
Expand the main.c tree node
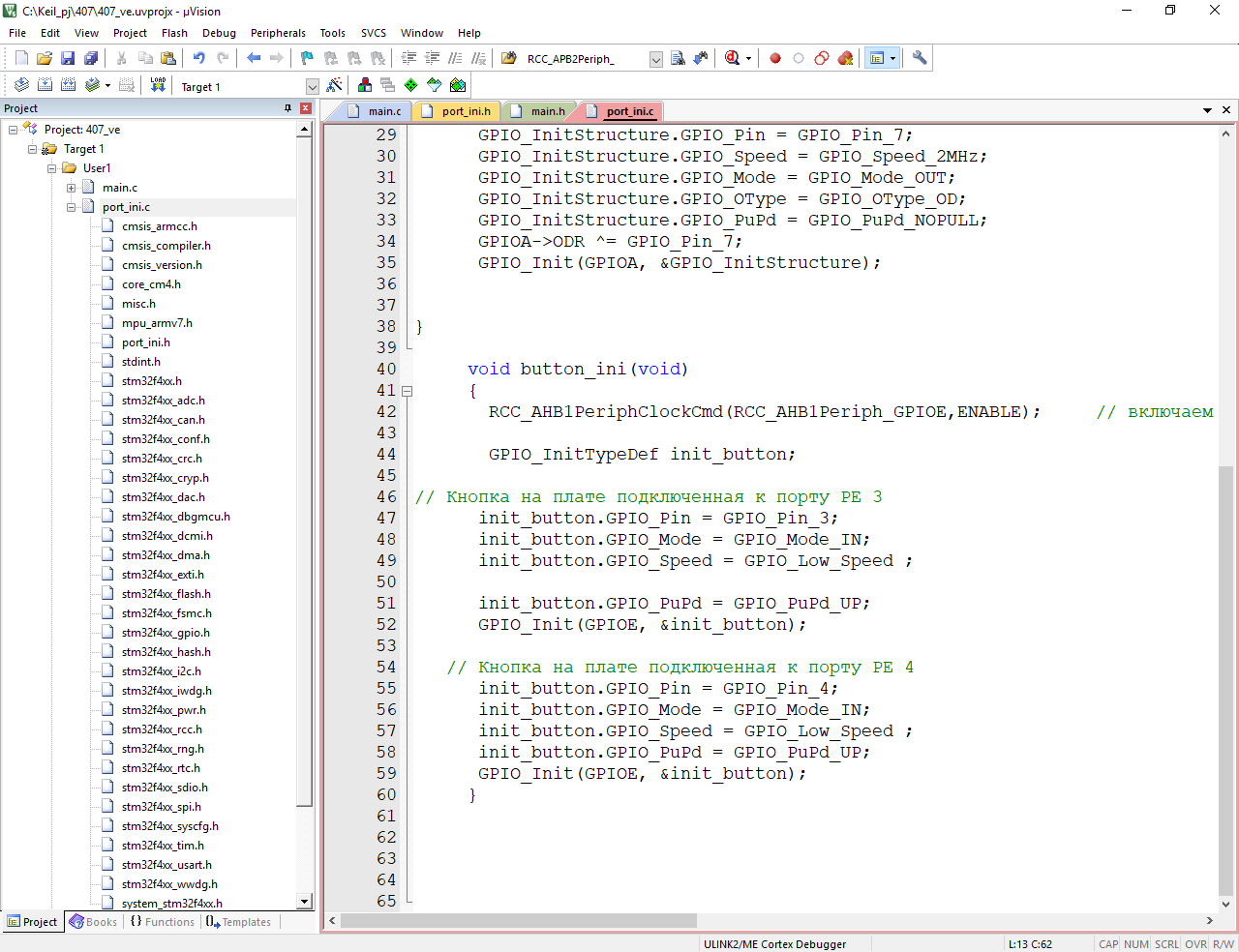[x=71, y=188]
